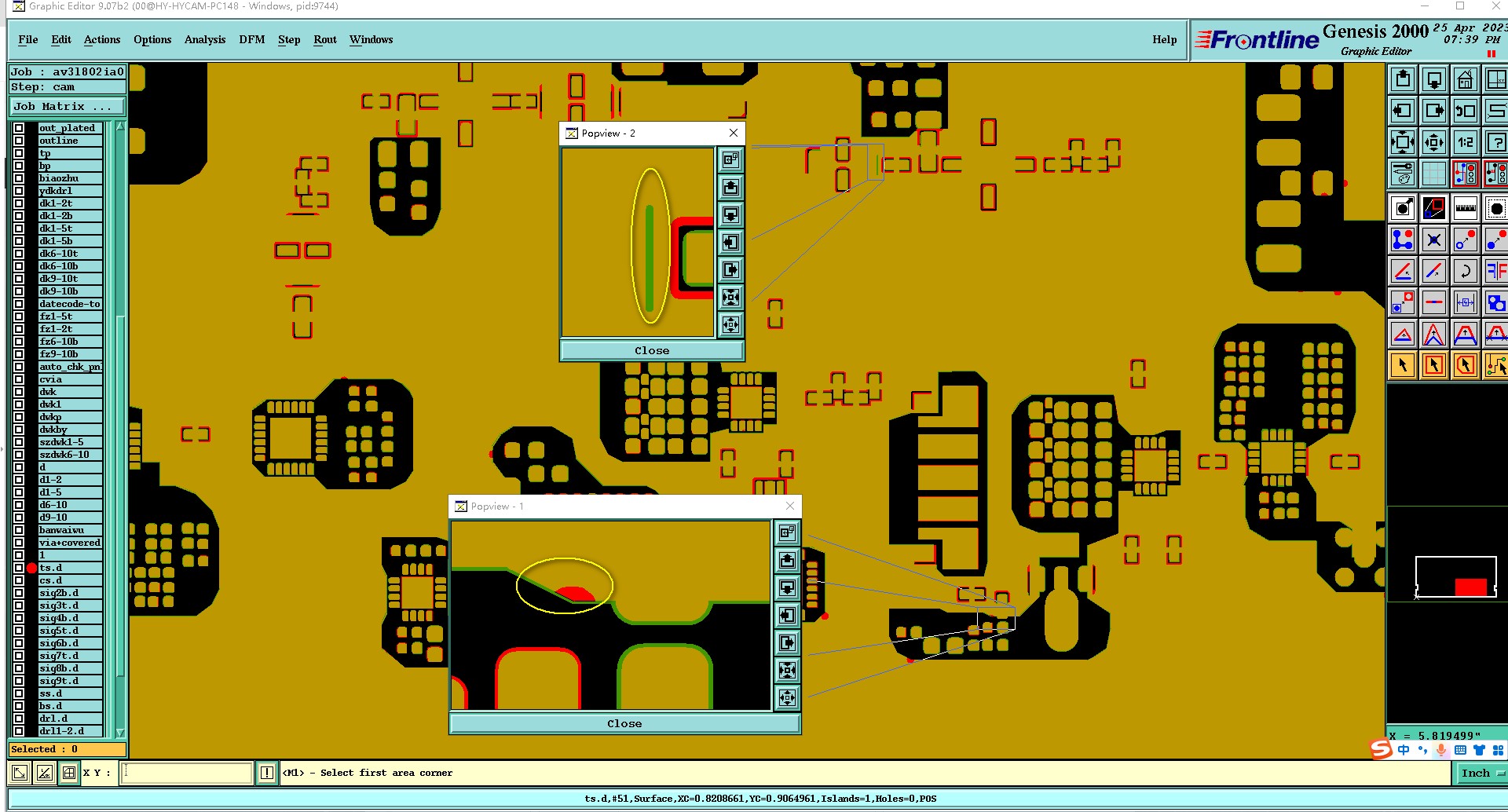Click the Sogou input method S icon

tap(1382, 749)
